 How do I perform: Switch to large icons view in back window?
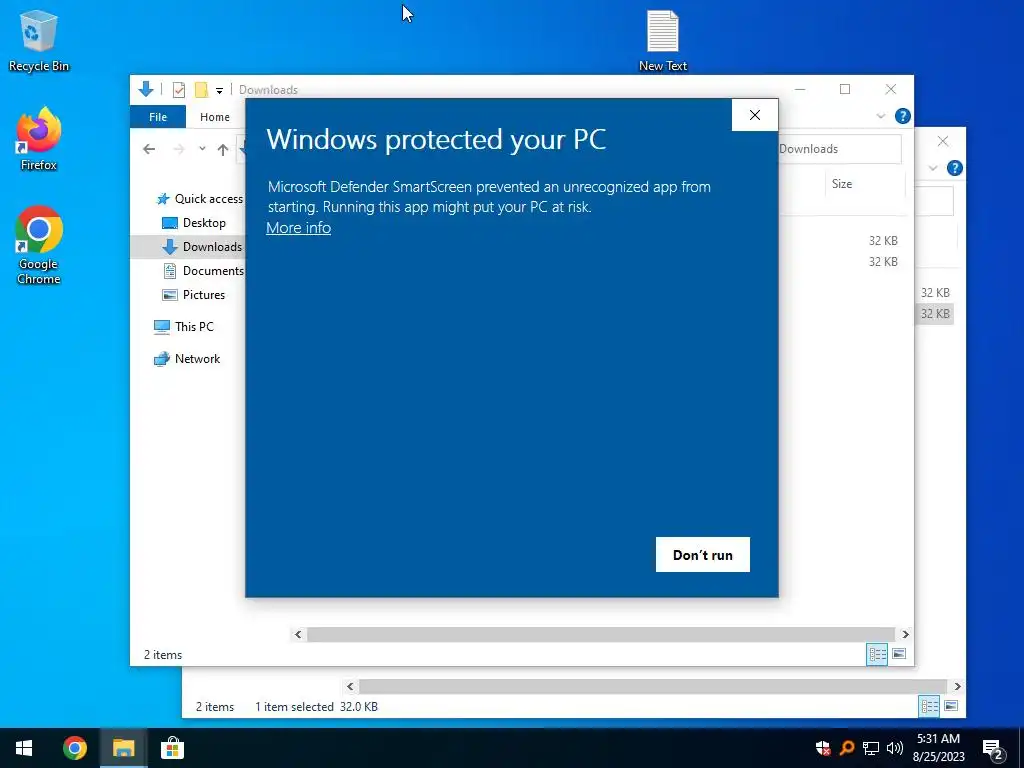pyautogui.click(x=952, y=706)
